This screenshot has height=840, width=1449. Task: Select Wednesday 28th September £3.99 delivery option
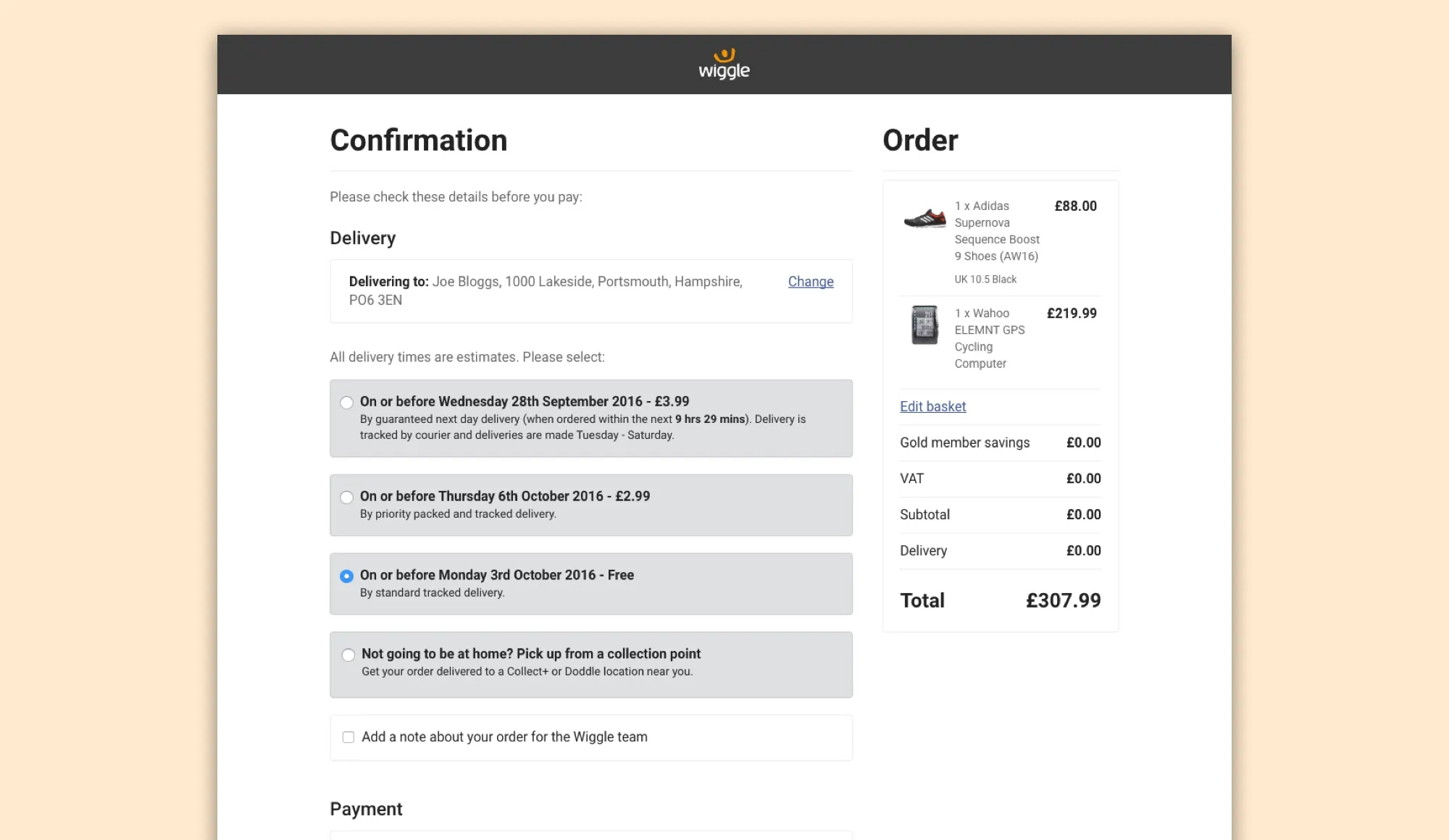click(347, 403)
